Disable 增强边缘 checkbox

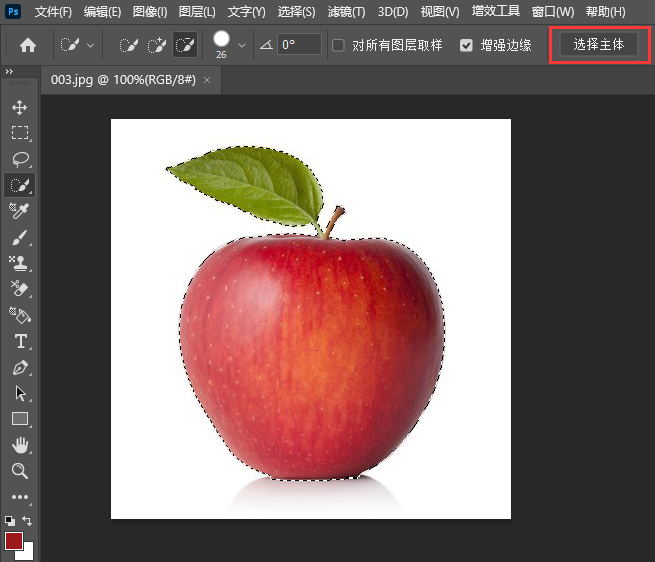pos(466,45)
